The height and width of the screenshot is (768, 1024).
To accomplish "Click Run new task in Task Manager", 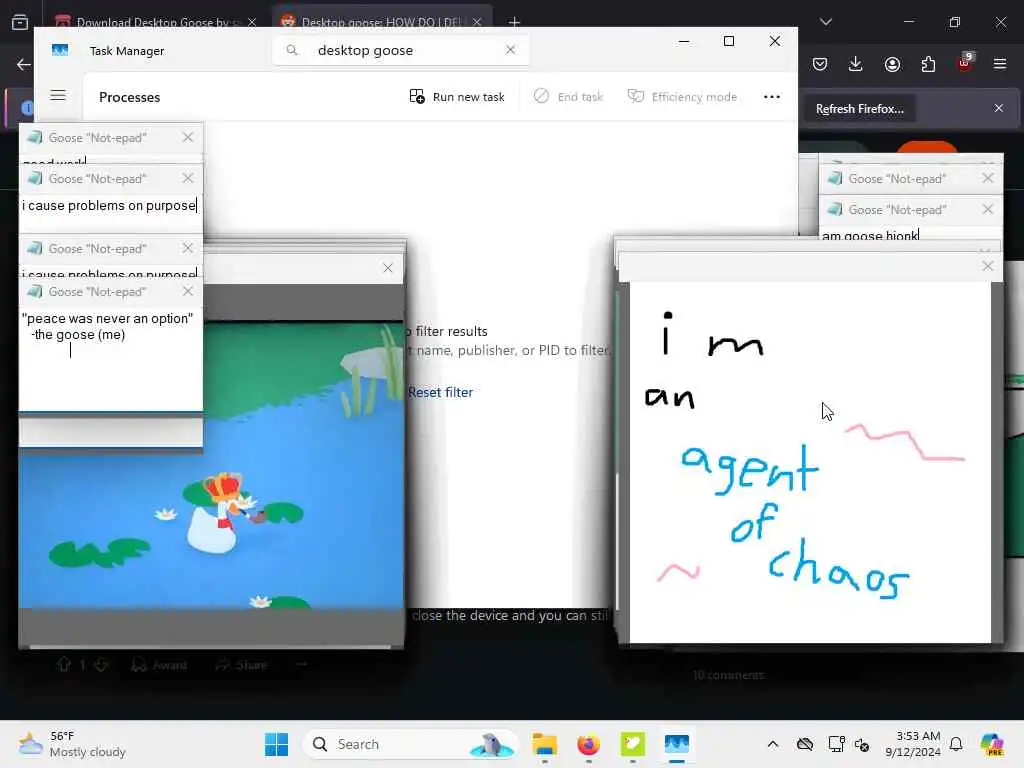I will coord(457,97).
